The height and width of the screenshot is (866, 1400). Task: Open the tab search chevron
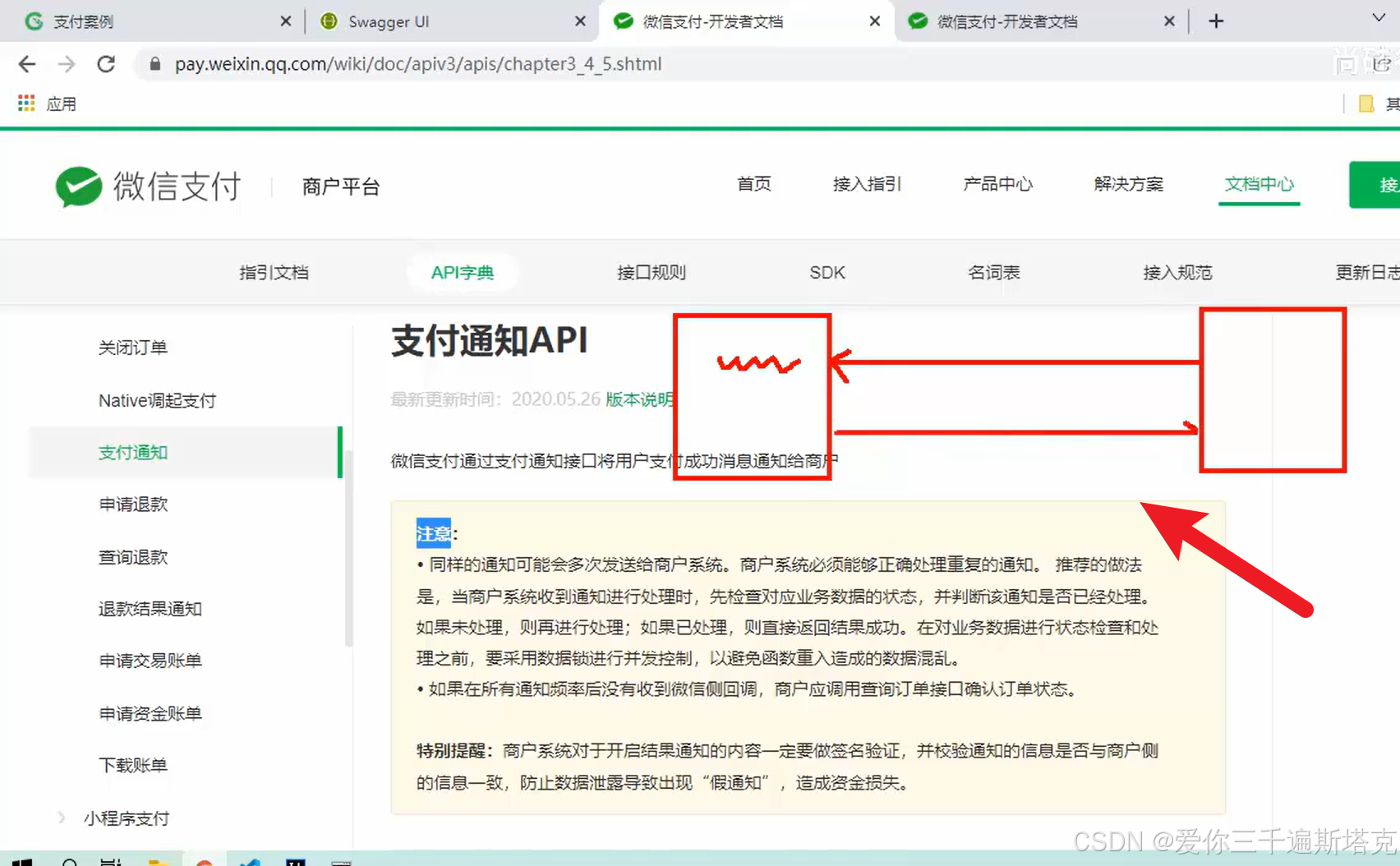[1379, 18]
